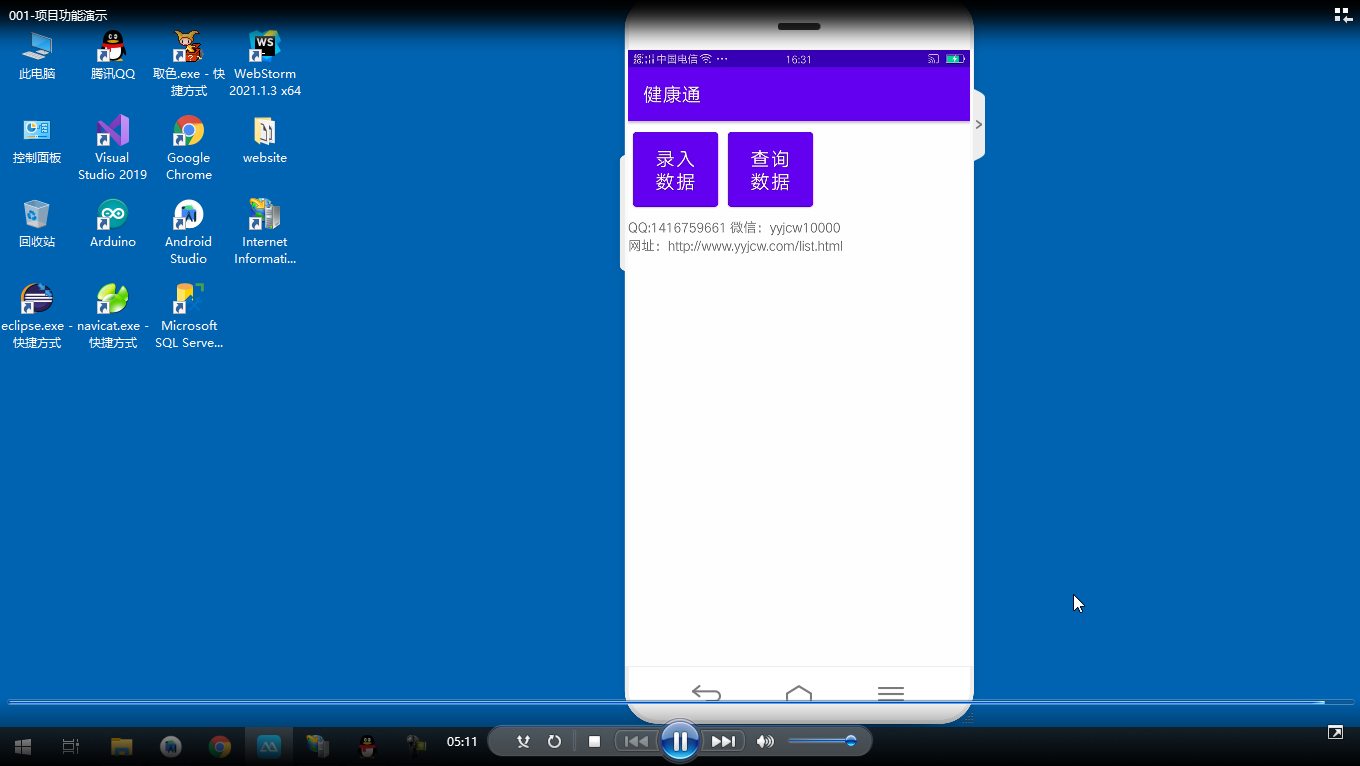Open the Windows Start menu
This screenshot has width=1360, height=766.
[x=23, y=746]
